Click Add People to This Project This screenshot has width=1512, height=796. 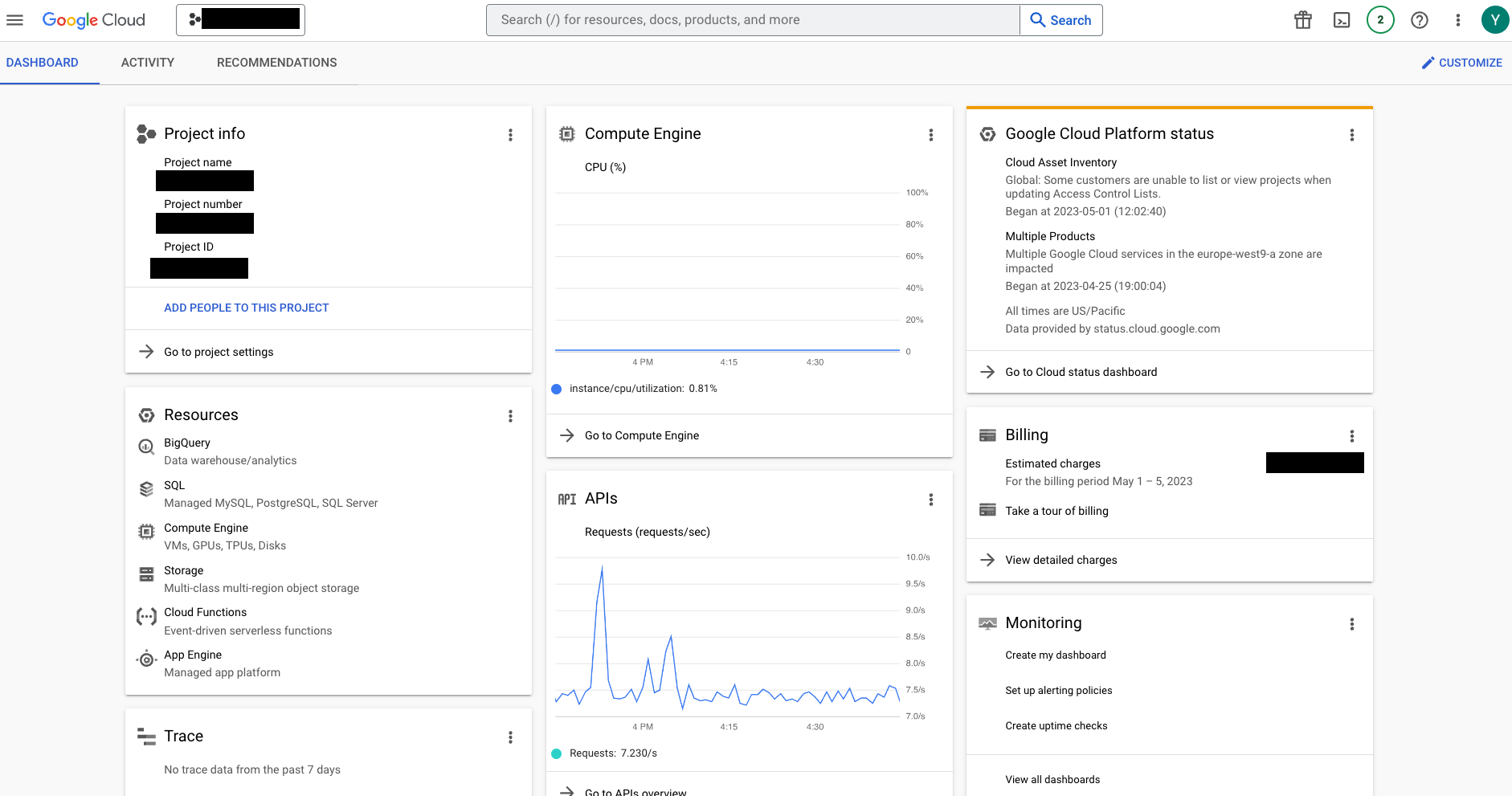(247, 308)
